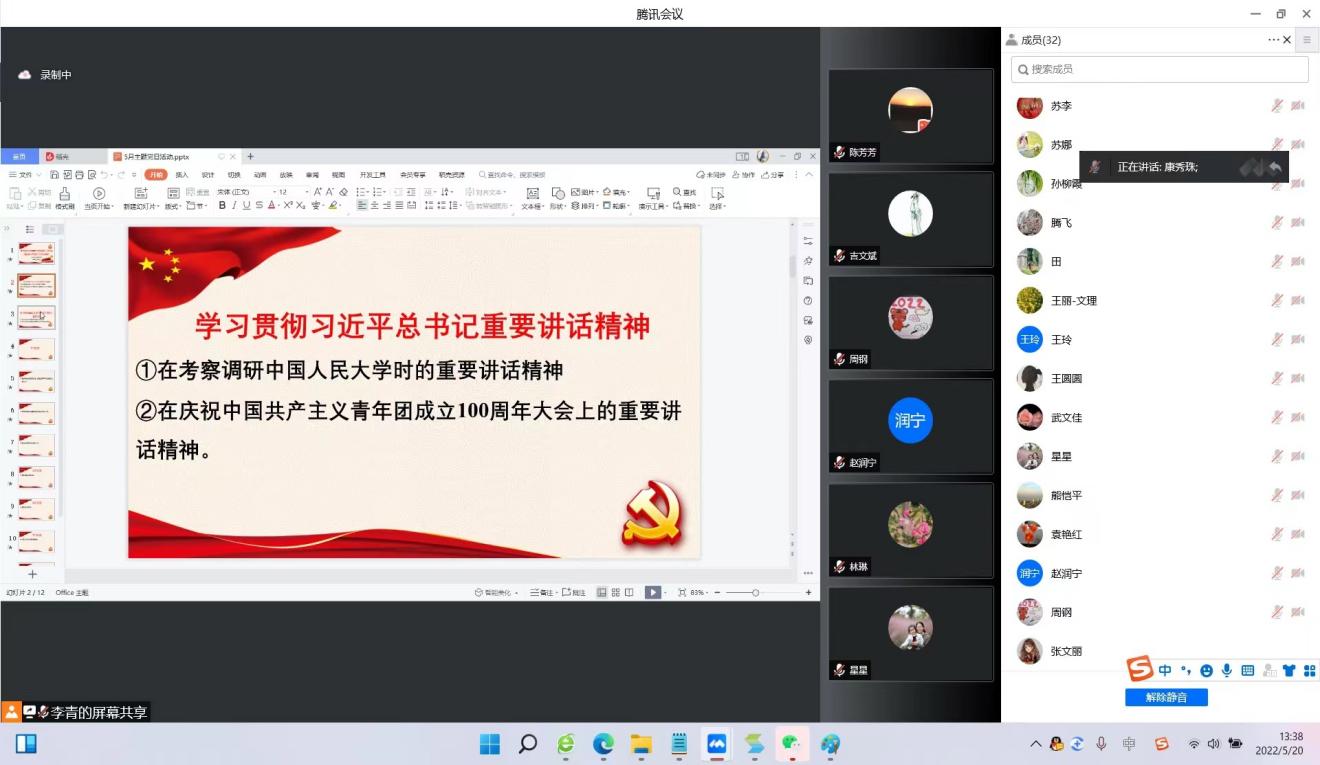1320x765 pixels.
Task: Select the 插入 tab in the WPS ribbon
Action: (x=182, y=175)
